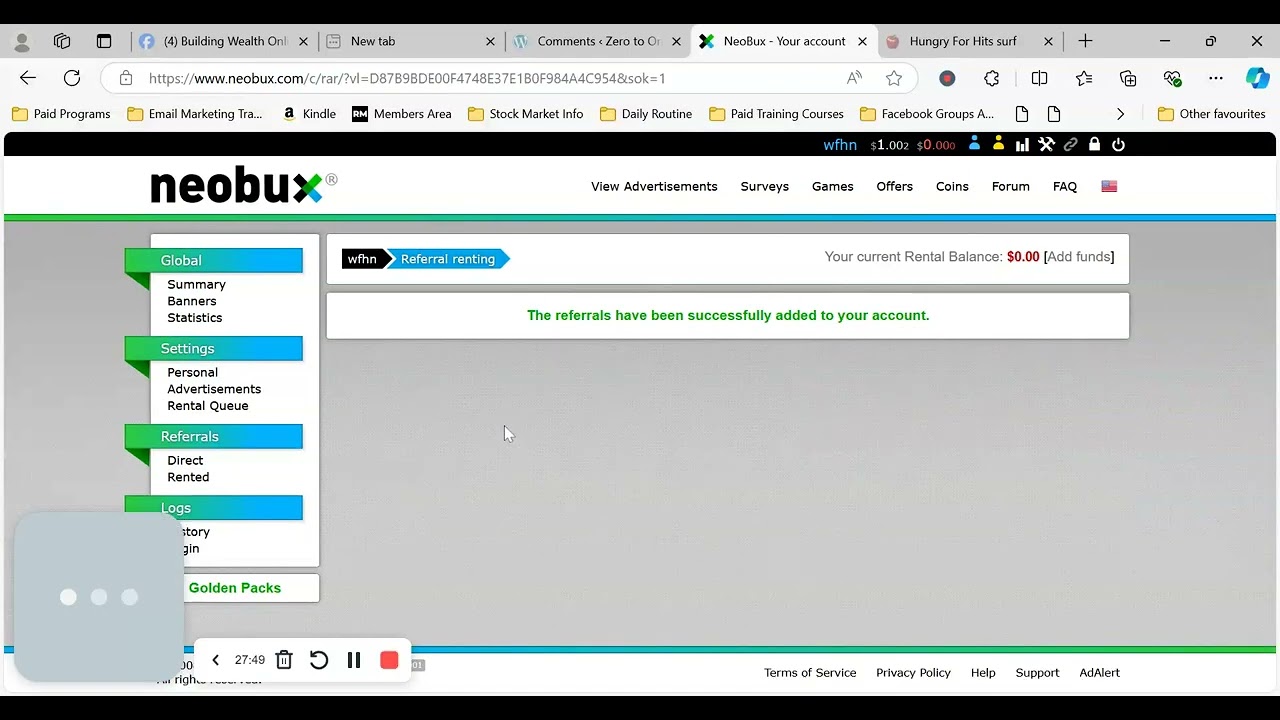The height and width of the screenshot is (720, 1280).
Task: Click Add funds link
Action: tap(1079, 257)
